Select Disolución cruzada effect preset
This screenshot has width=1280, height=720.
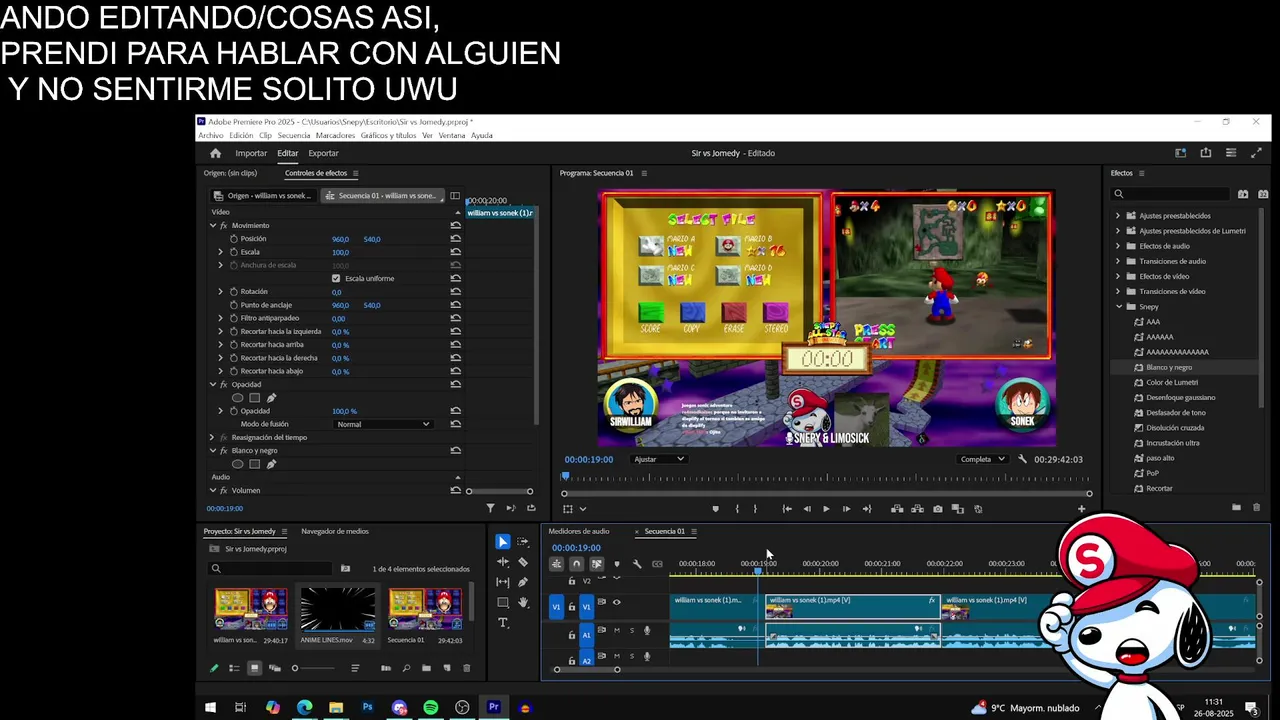pyautogui.click(x=1175, y=428)
